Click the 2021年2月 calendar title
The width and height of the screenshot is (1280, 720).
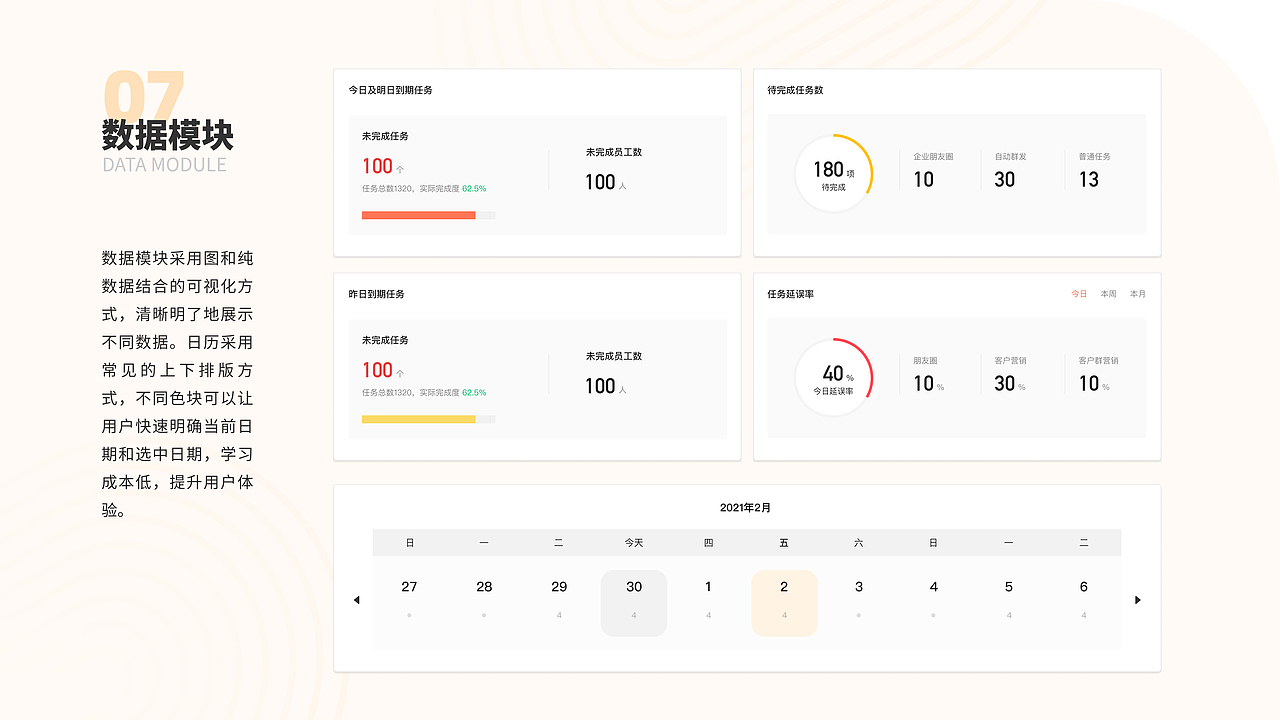click(x=746, y=508)
